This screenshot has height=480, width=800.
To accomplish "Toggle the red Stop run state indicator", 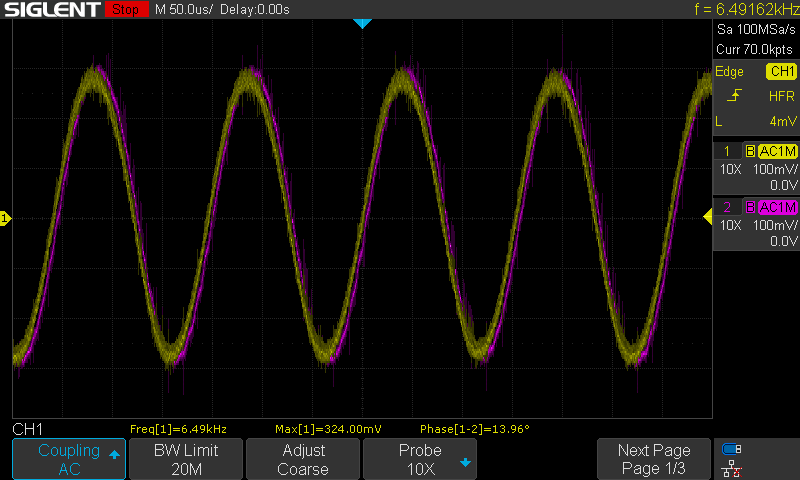I will 125,10.
